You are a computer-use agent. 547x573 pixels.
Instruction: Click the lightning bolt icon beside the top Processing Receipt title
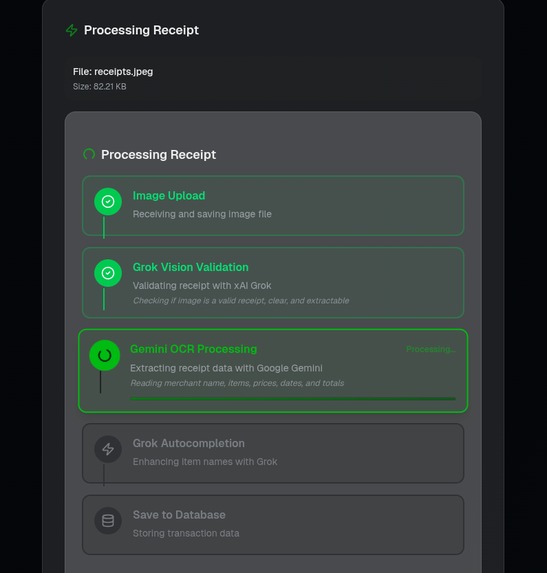72,30
